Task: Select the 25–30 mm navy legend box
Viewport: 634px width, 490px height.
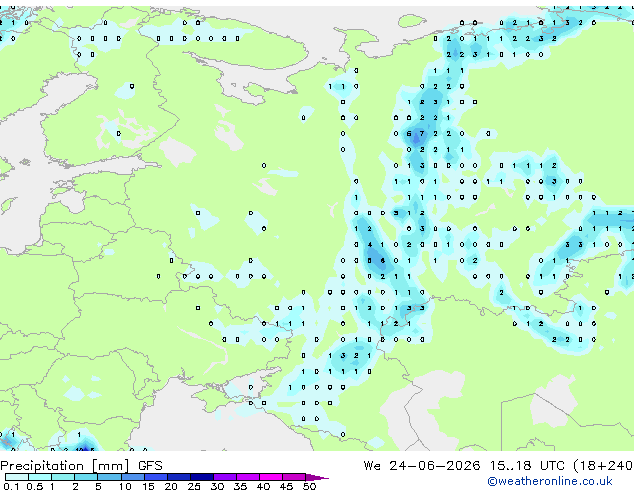Action: point(201,477)
